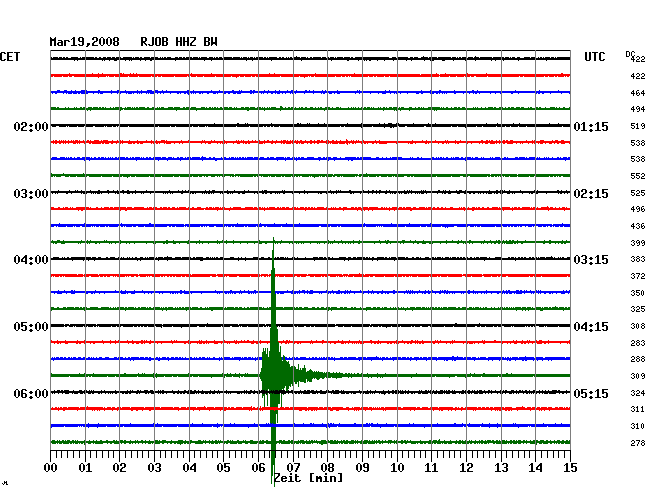Image resolution: width=650 pixels, height=494 pixels.
Task: Select minute tick label 01
Action: click(x=85, y=468)
